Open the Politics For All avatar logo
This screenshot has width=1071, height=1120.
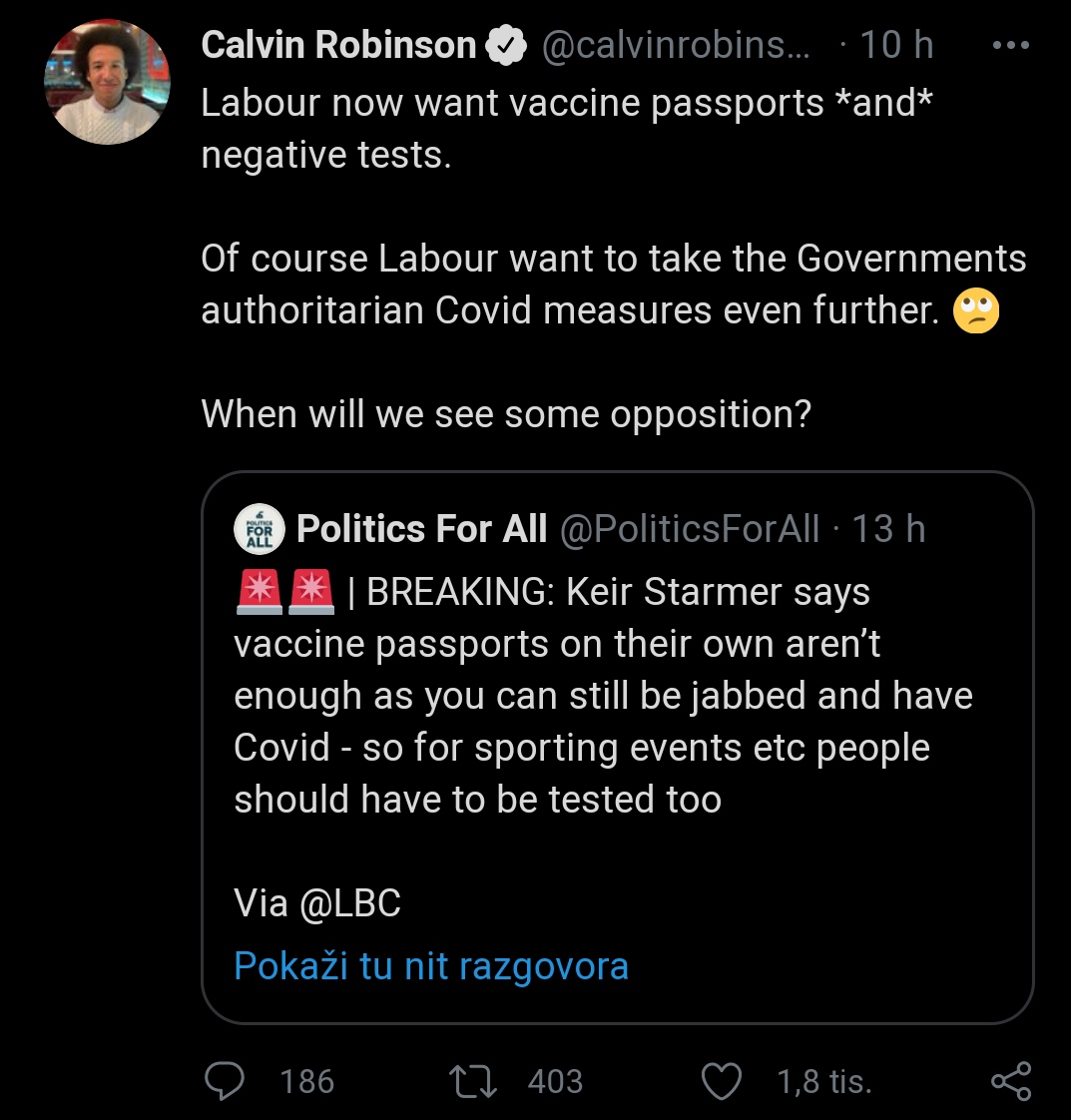pos(260,529)
